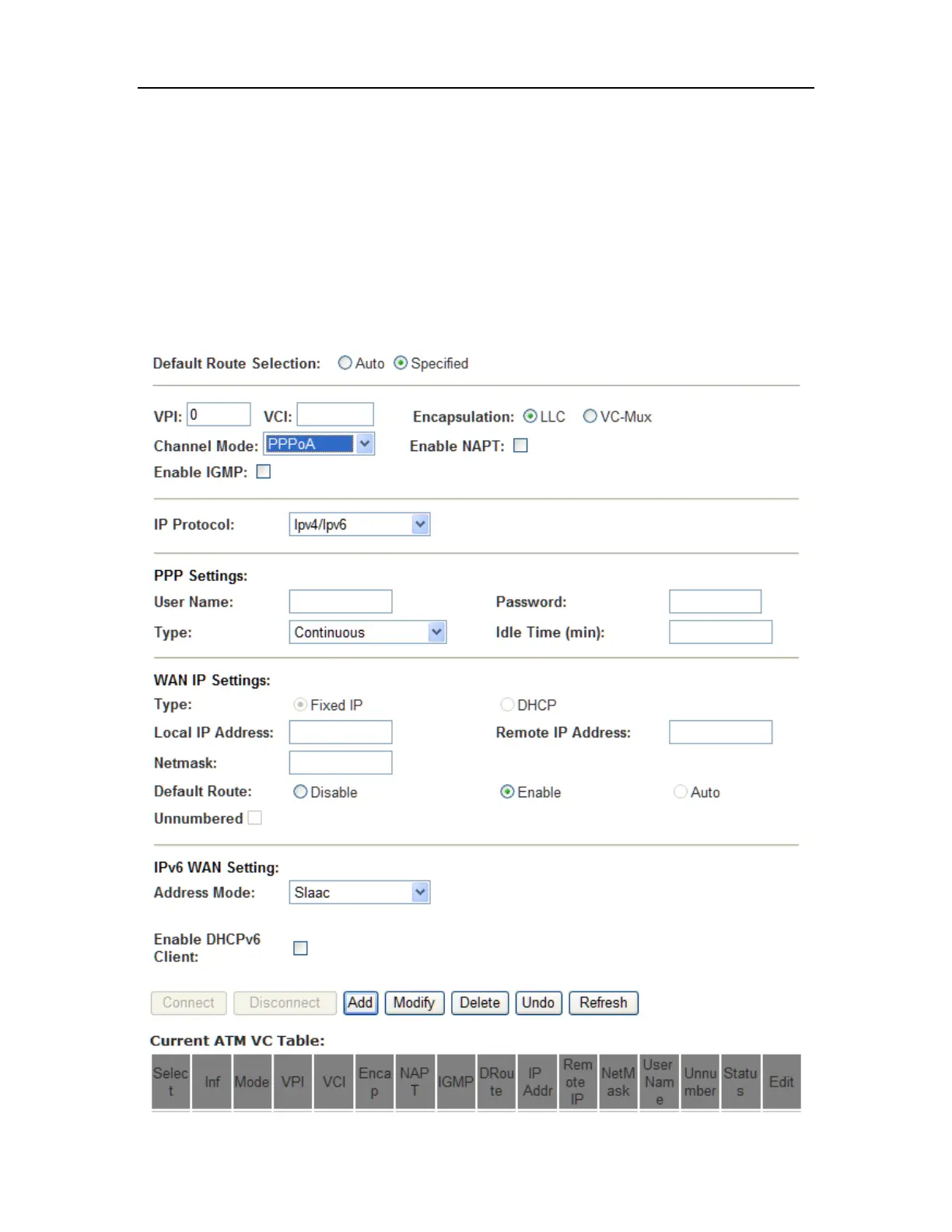Viewport: 952px width, 1232px height.
Task: Set WAN Default Route to Disable
Action: (x=300, y=792)
